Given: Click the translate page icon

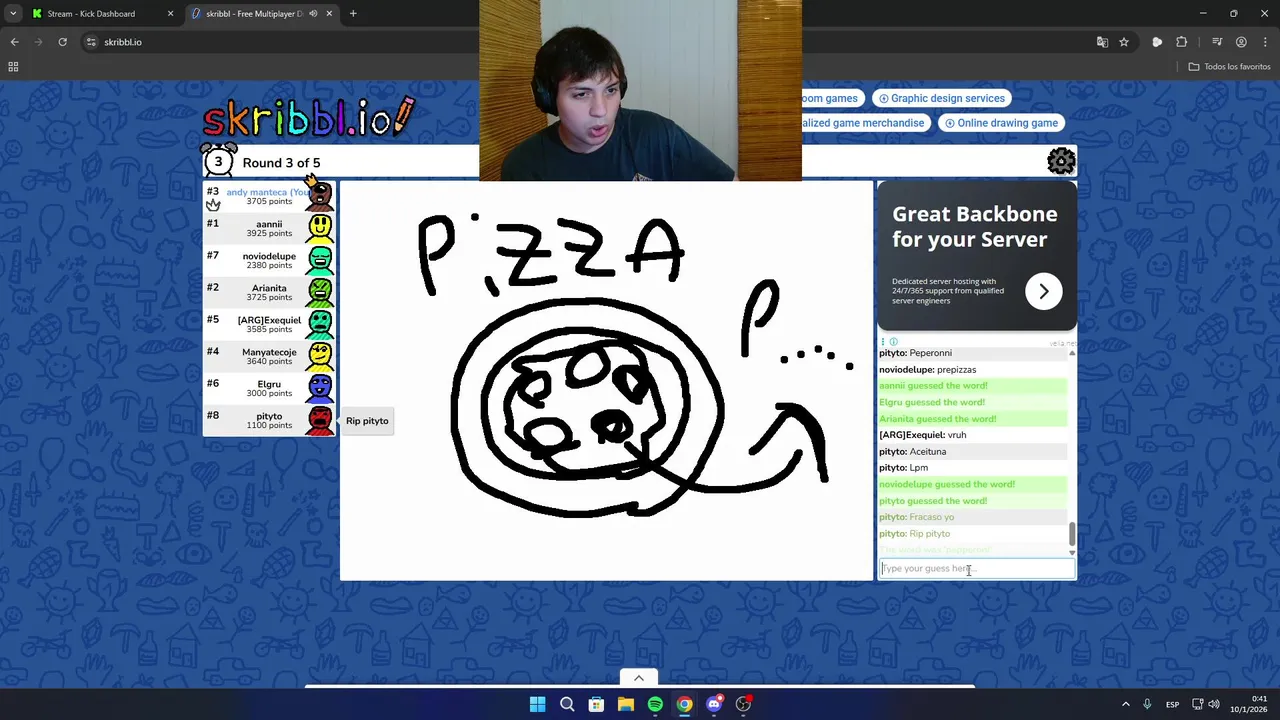Looking at the screenshot, I should click(x=1102, y=42).
